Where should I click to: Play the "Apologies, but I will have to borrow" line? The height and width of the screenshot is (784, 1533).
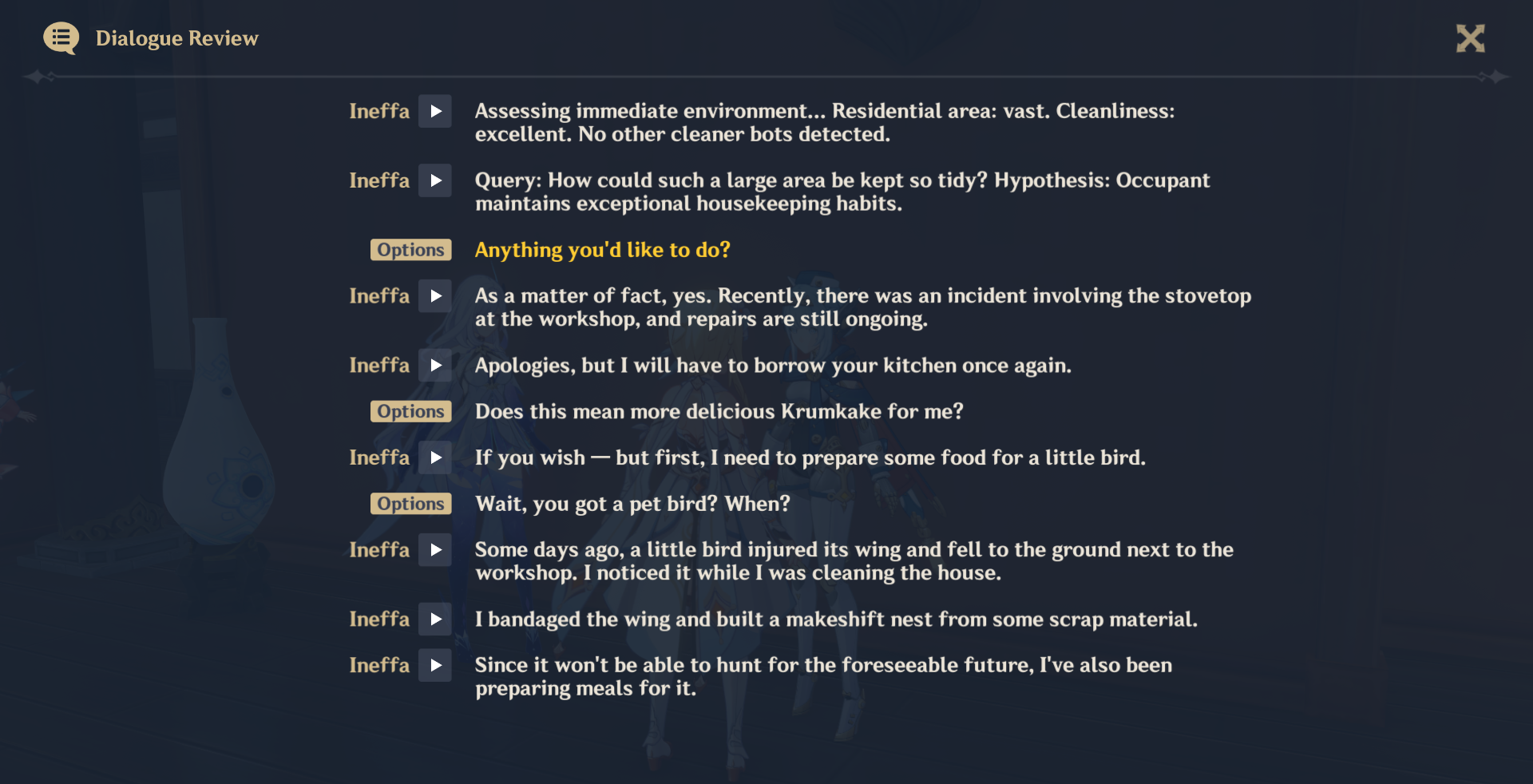click(x=435, y=366)
